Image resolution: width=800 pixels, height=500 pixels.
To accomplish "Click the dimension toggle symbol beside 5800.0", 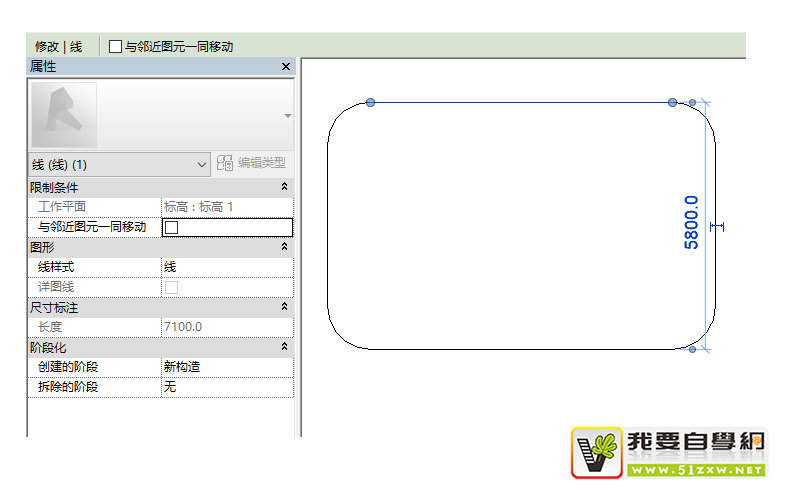I will pyautogui.click(x=716, y=227).
